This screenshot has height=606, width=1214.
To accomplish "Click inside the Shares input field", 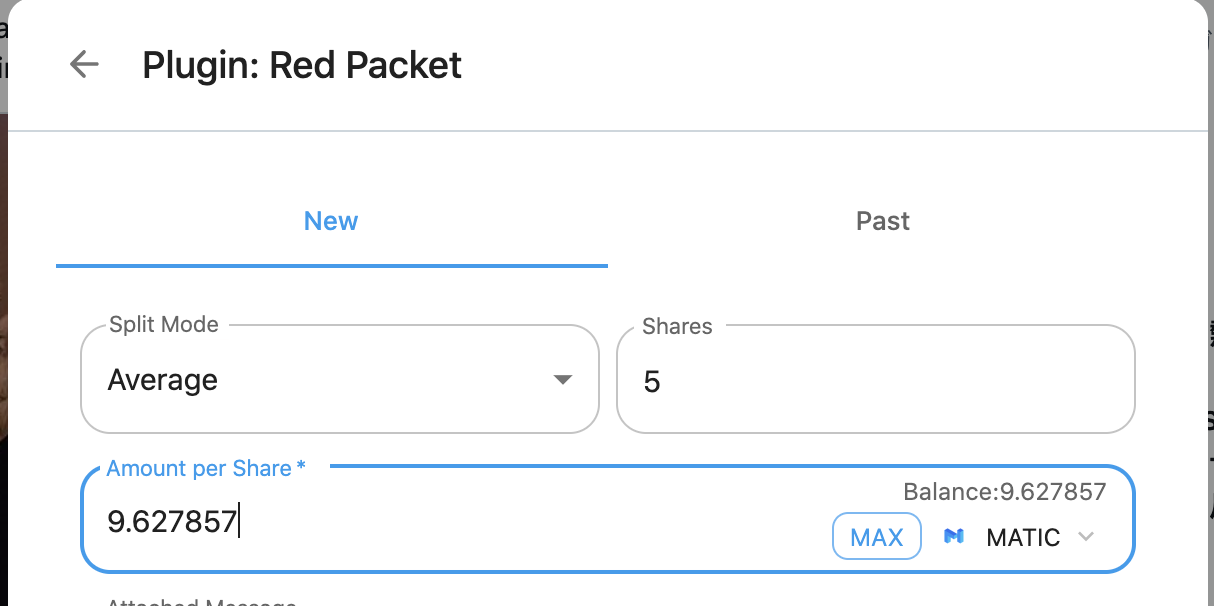I will [x=875, y=380].
